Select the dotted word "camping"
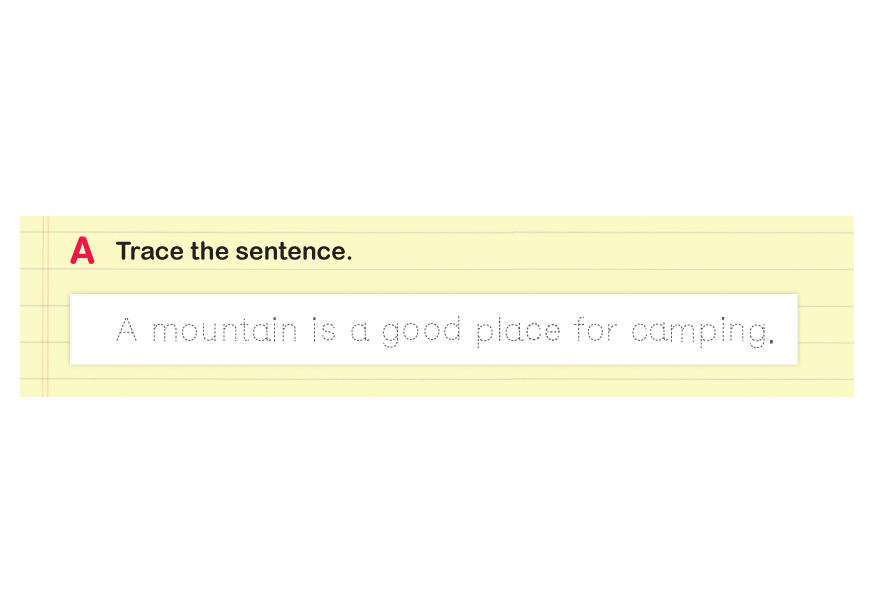Viewport: 873px width, 612px height. click(697, 332)
